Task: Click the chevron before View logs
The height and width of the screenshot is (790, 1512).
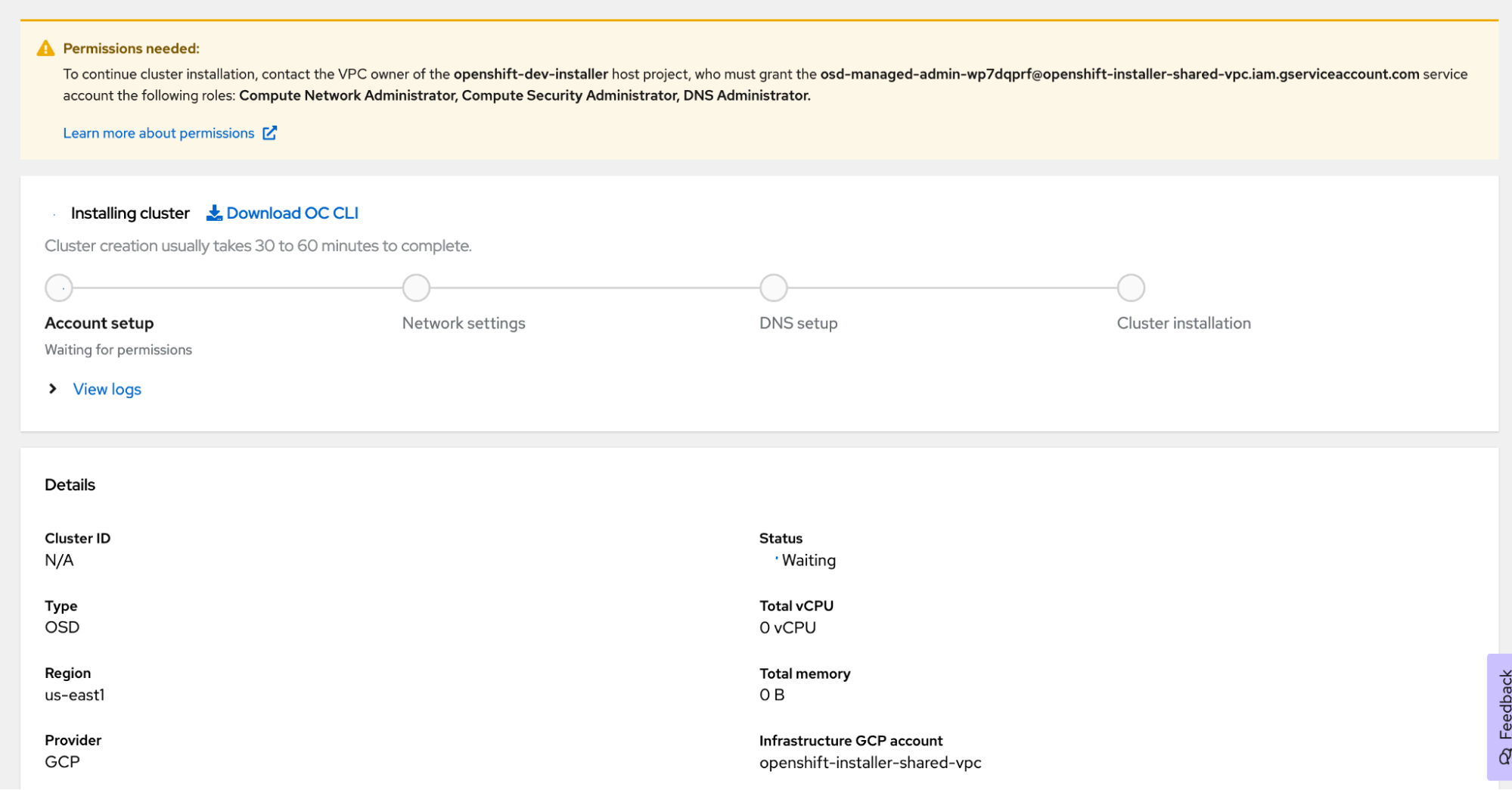Action: [51, 388]
